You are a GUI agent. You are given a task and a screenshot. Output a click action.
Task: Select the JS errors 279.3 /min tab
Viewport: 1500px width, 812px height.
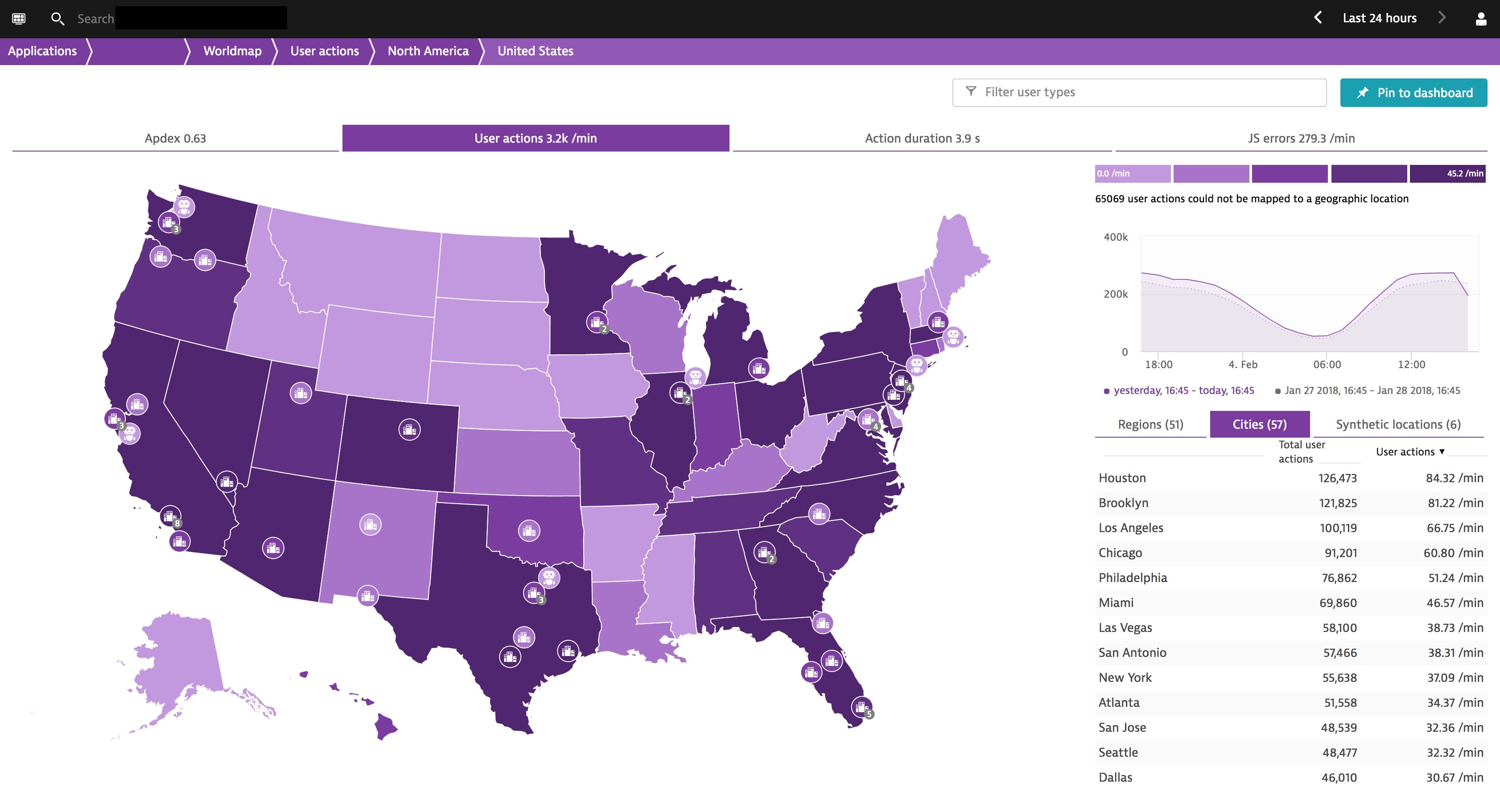1302,138
